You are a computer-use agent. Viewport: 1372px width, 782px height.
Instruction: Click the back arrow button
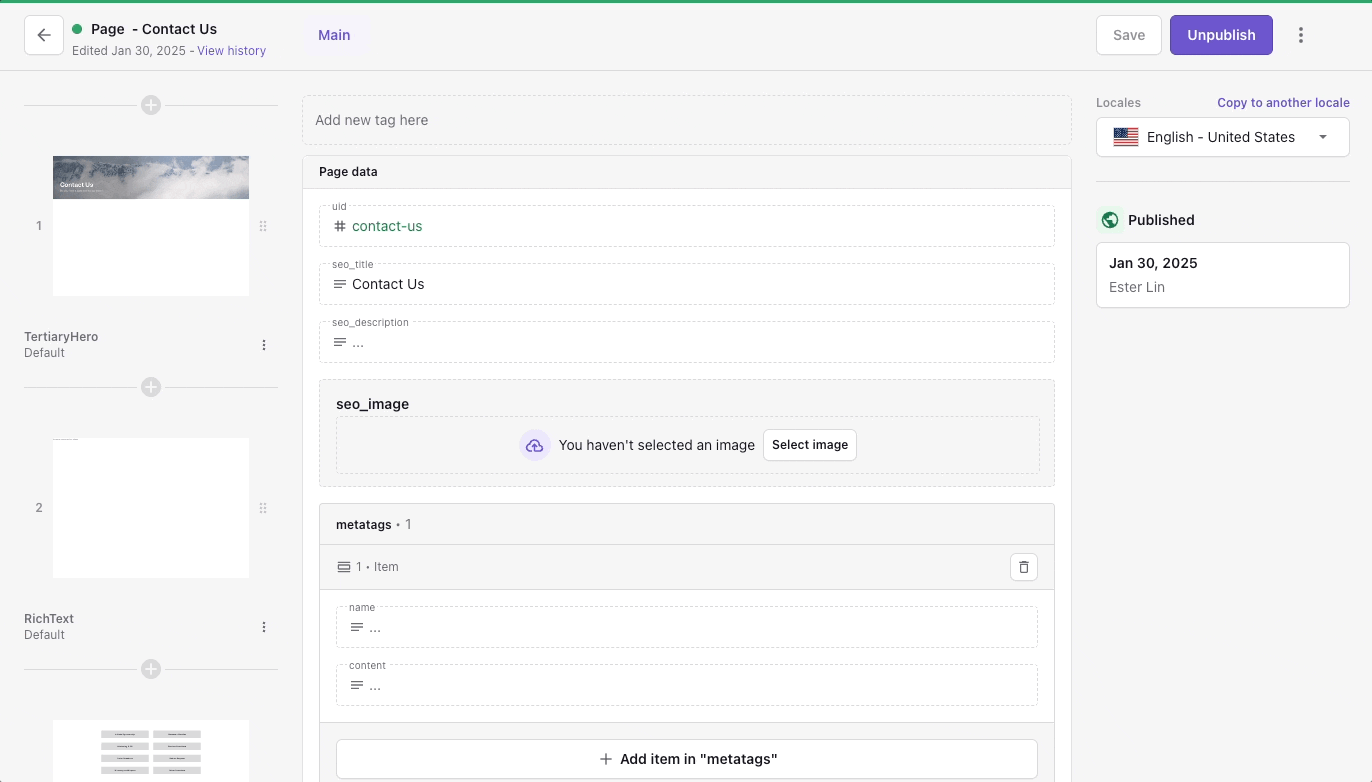coord(44,35)
